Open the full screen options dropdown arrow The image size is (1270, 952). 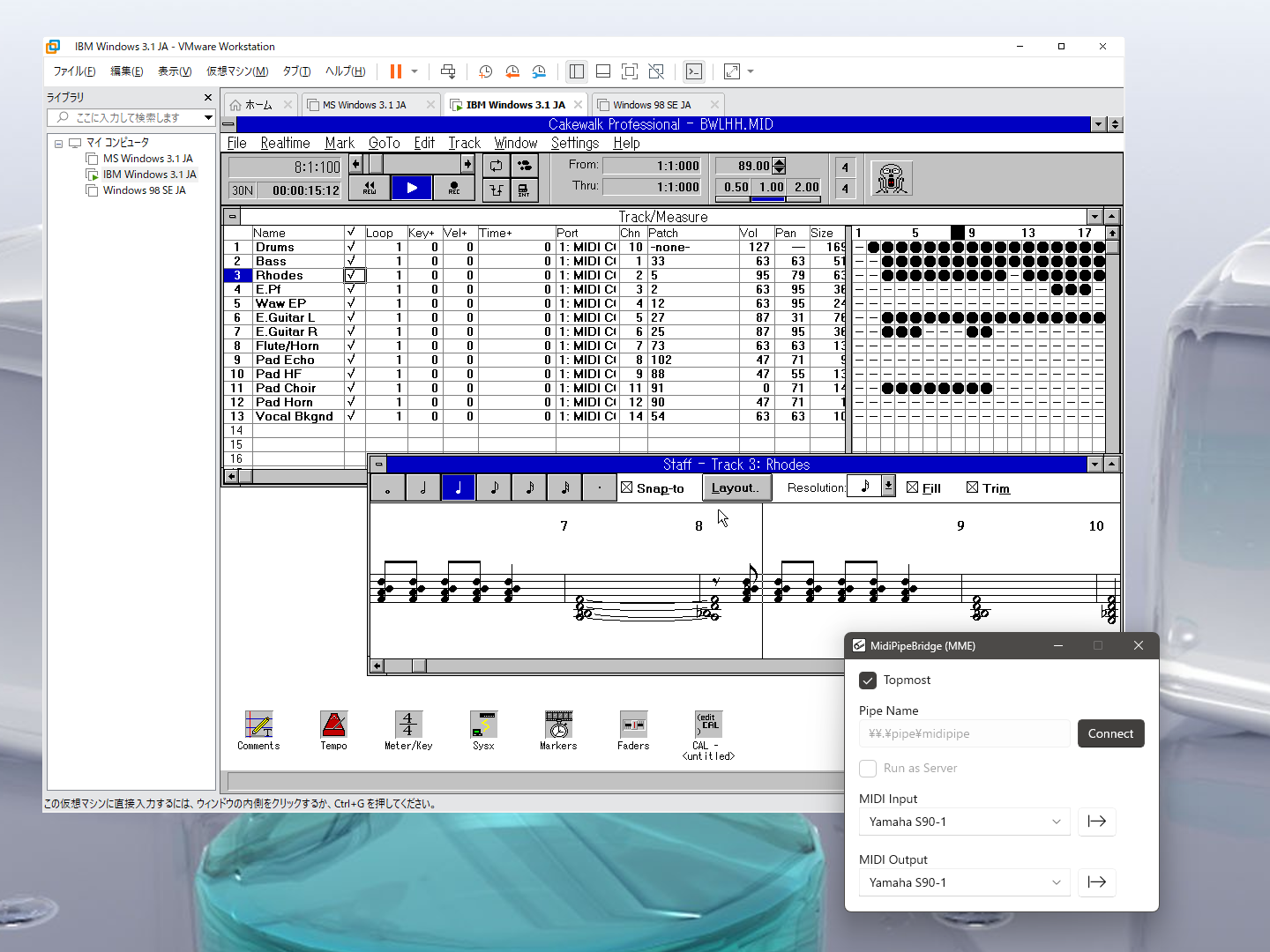[751, 71]
